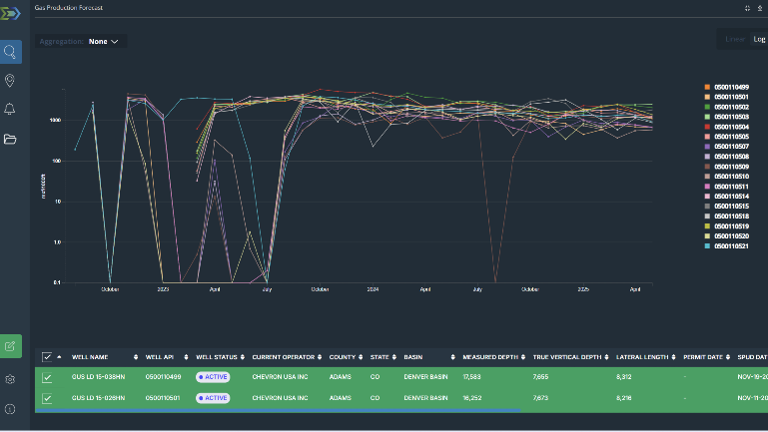The image size is (768, 432).
Task: Click the ACTIVE status badge in first row
Action: click(213, 377)
